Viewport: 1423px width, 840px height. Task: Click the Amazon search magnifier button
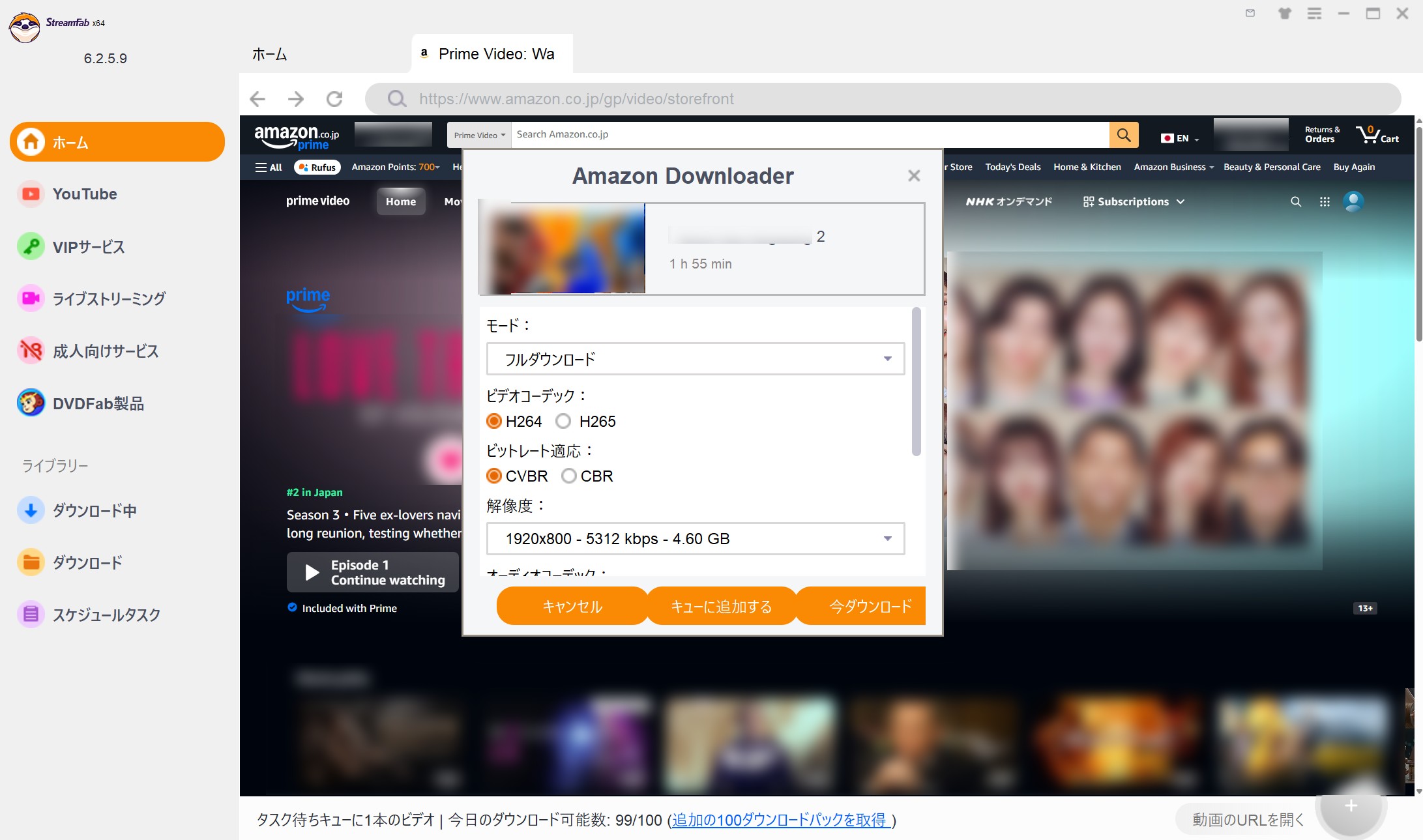[1124, 135]
